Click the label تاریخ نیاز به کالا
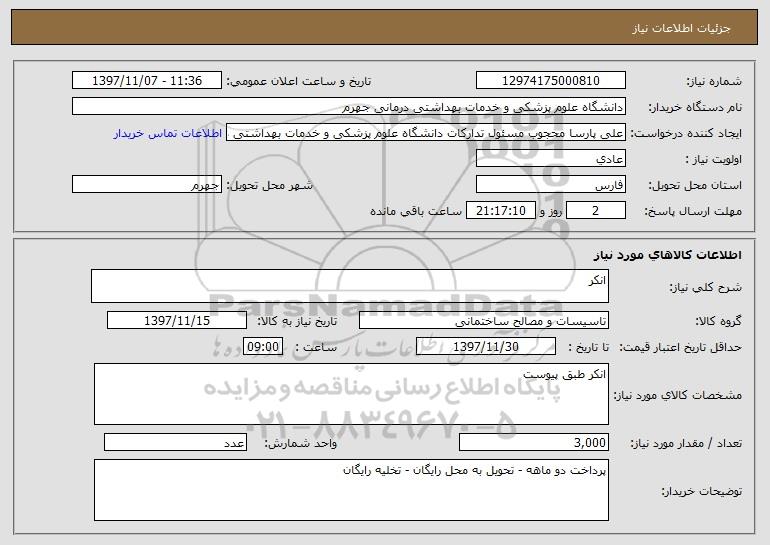The height and width of the screenshot is (545, 770). tap(297, 322)
